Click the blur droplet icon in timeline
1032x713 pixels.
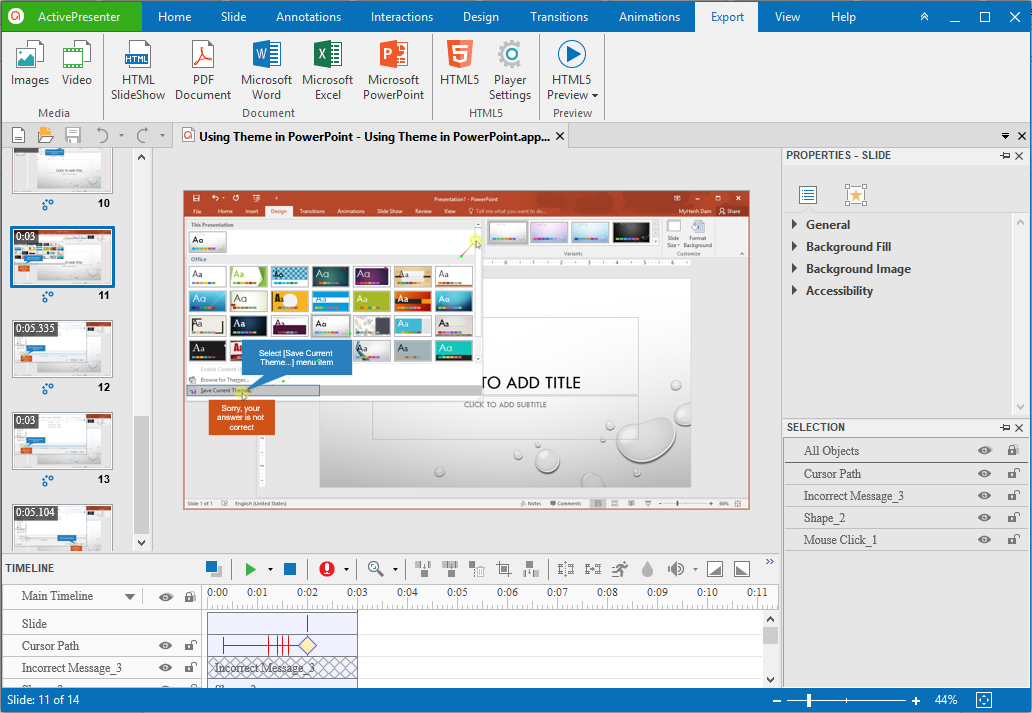648,569
